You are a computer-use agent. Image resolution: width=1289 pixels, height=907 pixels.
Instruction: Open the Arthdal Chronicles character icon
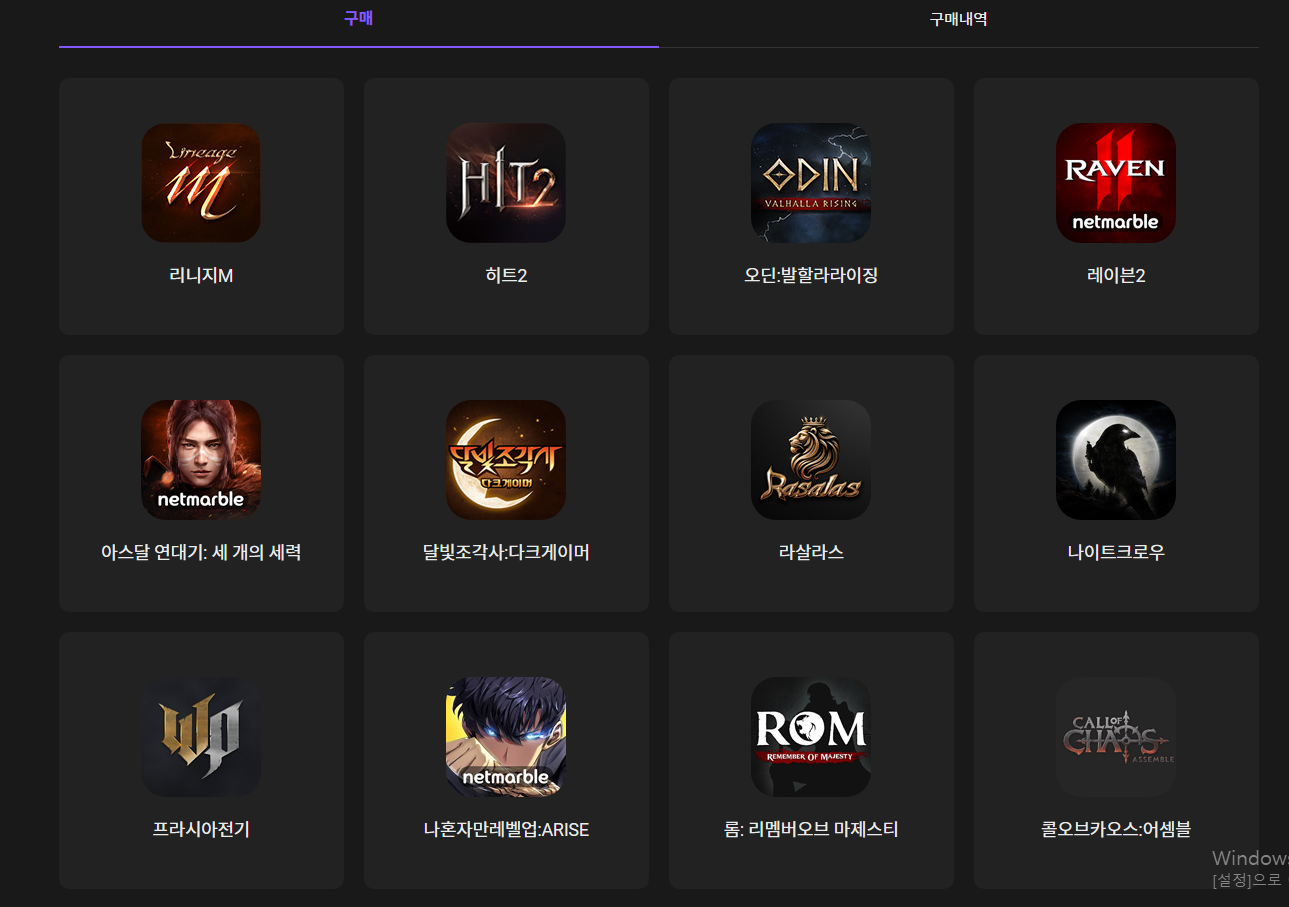tap(201, 460)
